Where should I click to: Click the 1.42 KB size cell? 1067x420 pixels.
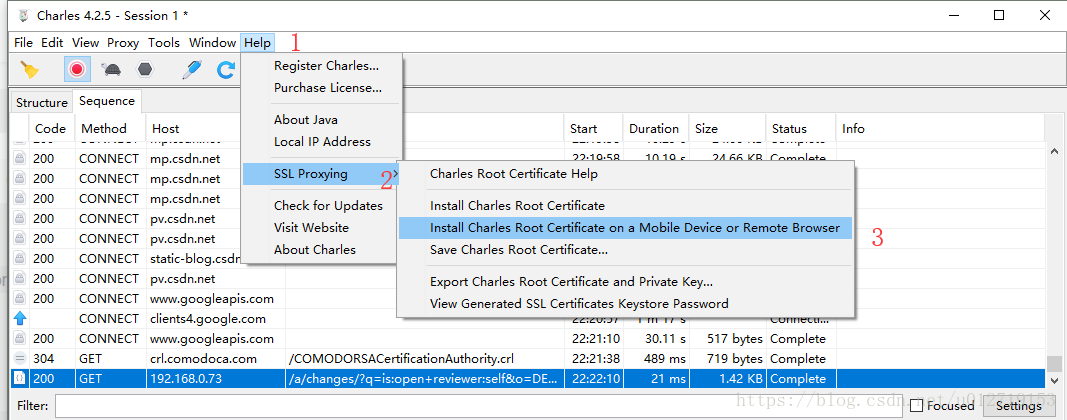coord(727,378)
